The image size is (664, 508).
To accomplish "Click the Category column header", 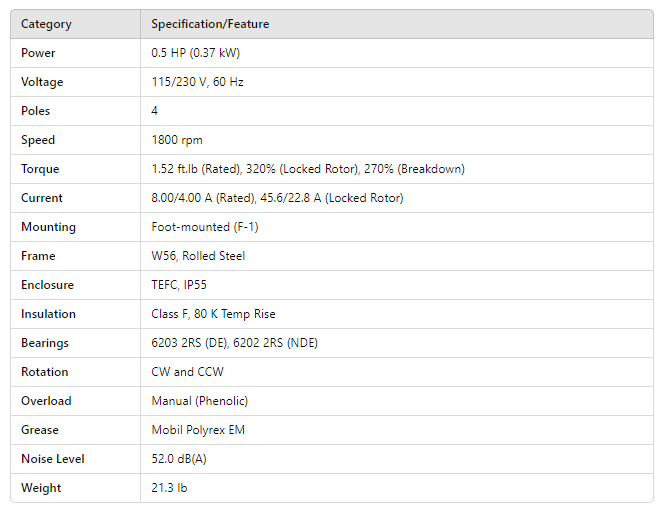I will (x=46, y=24).
